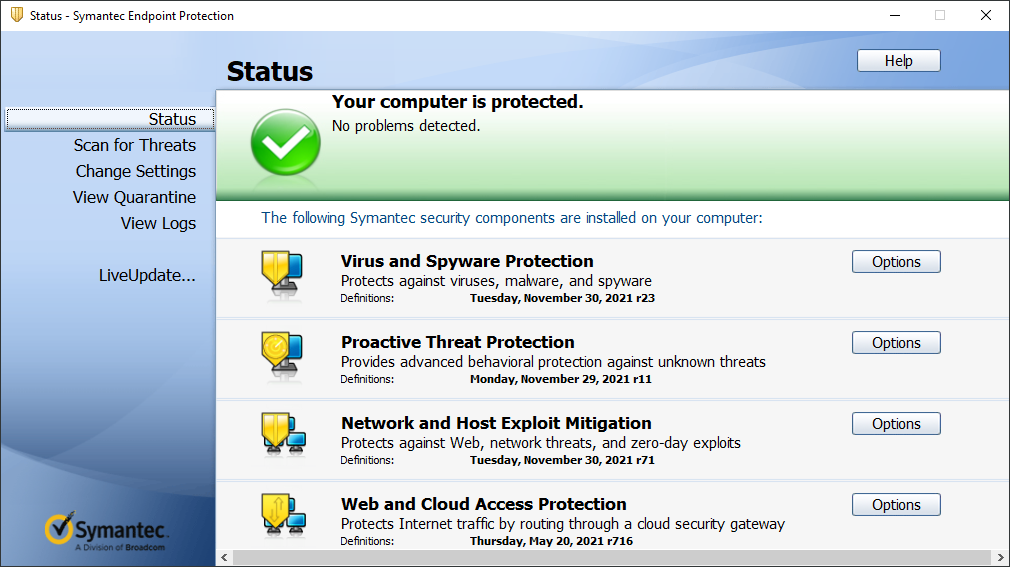The image size is (1010, 567).
Task: Open Options for Network and Host Exploit Mitigation
Action: (895, 424)
